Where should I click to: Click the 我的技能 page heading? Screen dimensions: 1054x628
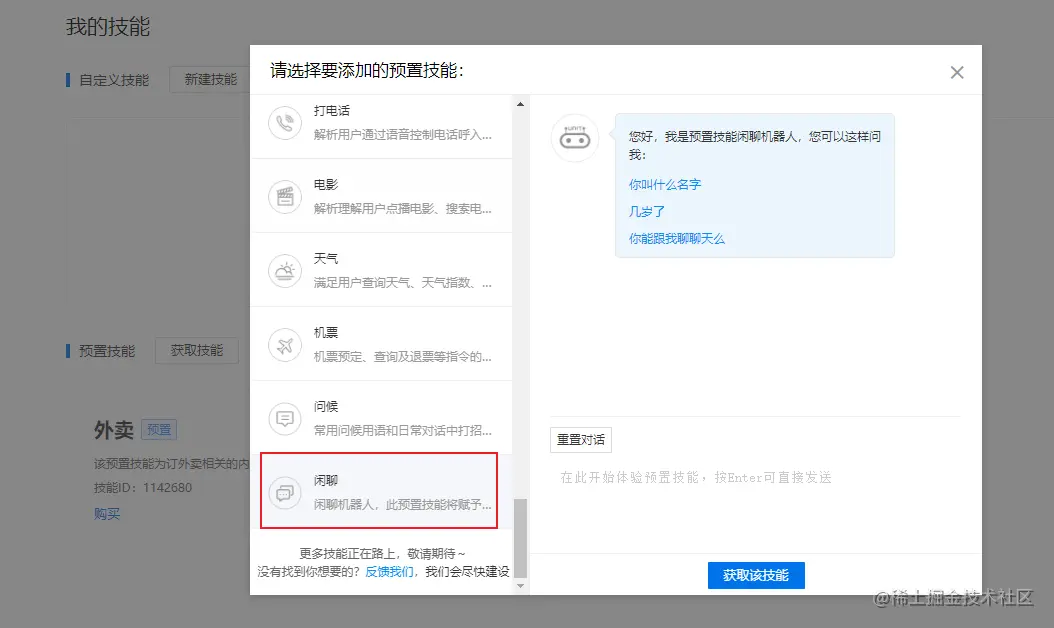pos(108,27)
